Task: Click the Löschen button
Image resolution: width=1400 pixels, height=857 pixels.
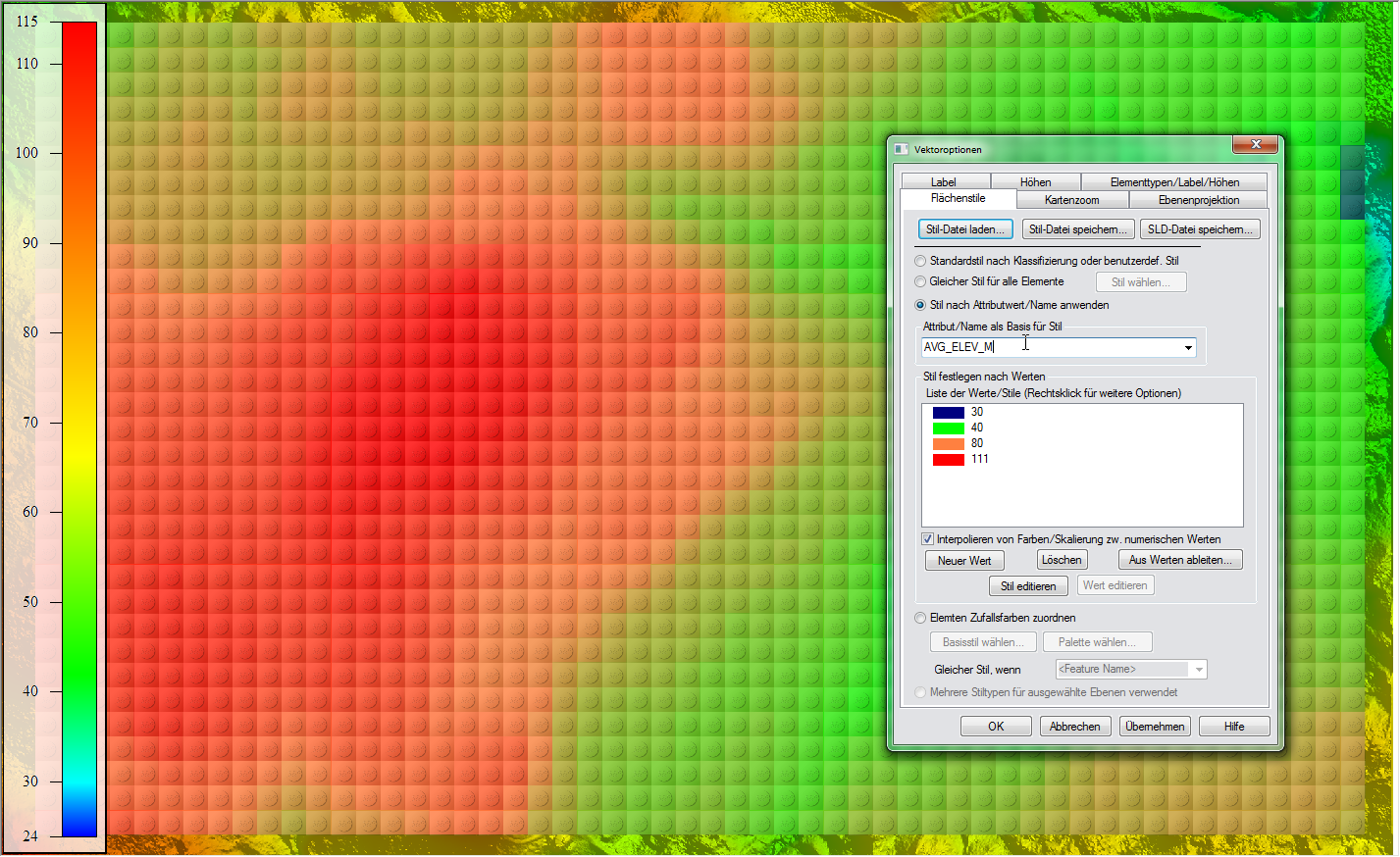Action: [1062, 560]
